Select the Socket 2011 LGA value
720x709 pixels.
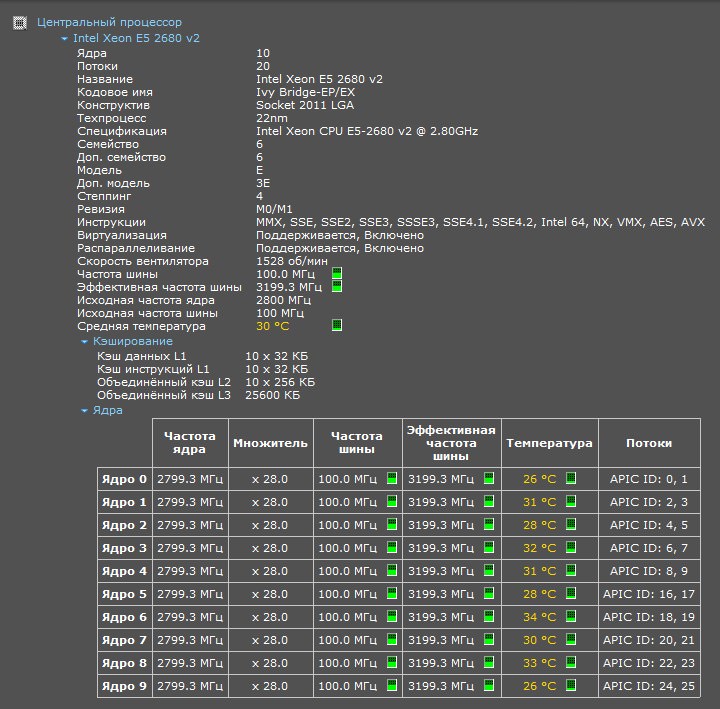[305, 105]
